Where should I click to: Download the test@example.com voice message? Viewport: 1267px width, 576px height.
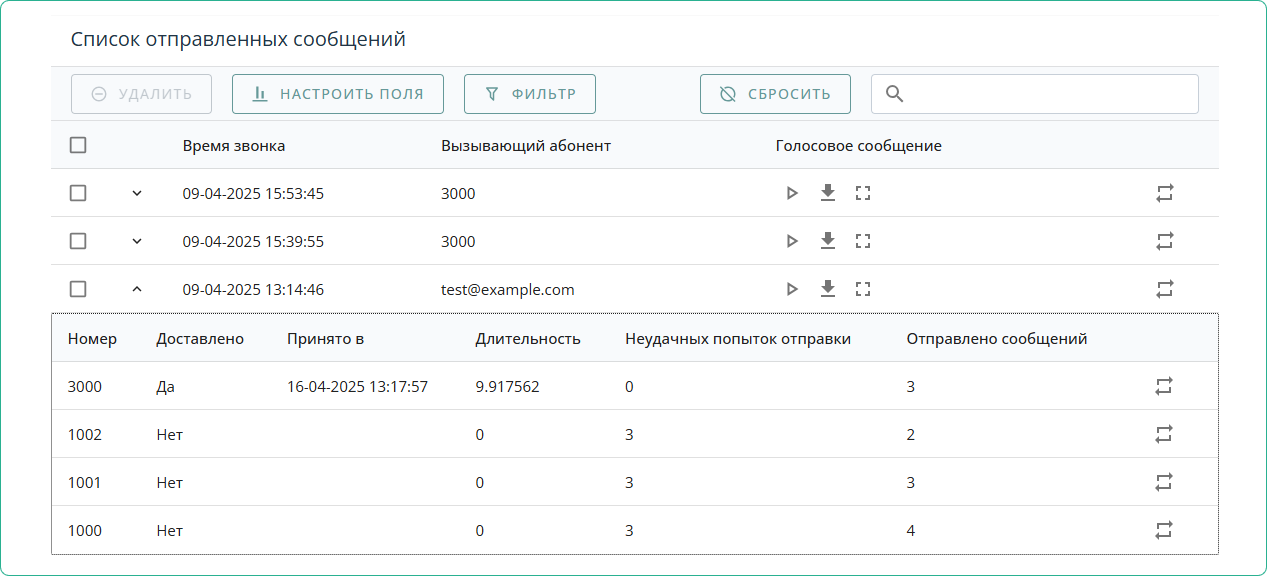coord(827,289)
